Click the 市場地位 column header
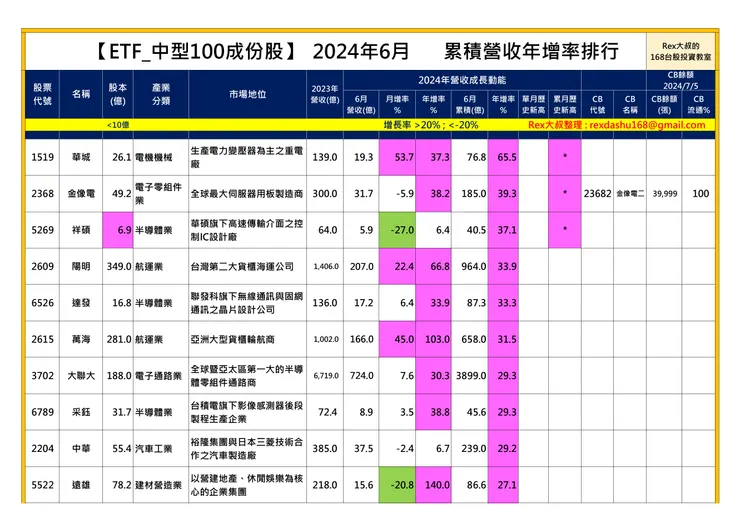This screenshot has height=523, width=740. (248, 94)
